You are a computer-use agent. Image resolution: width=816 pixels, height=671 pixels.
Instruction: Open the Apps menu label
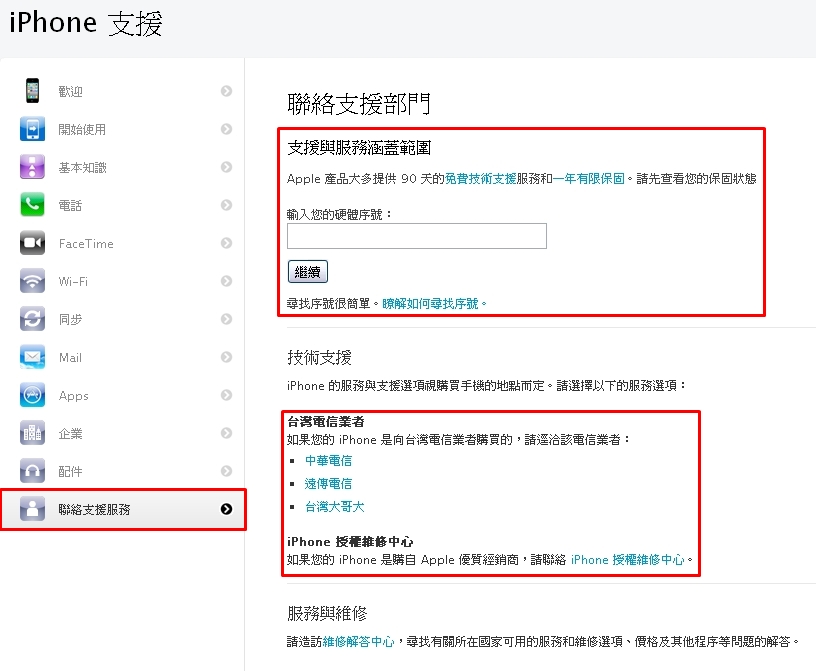coord(73,396)
